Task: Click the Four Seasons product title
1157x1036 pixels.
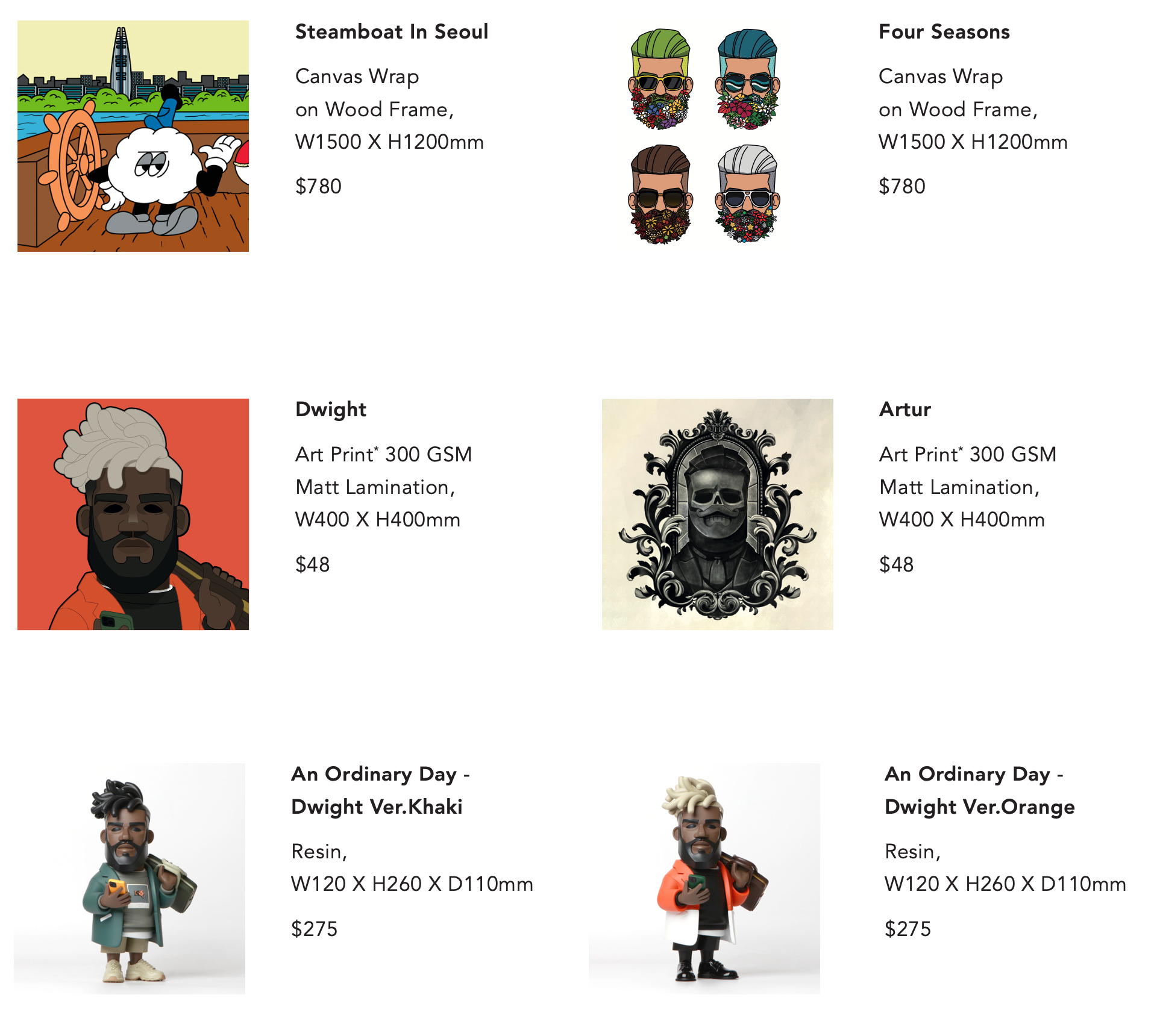Action: pos(944,32)
